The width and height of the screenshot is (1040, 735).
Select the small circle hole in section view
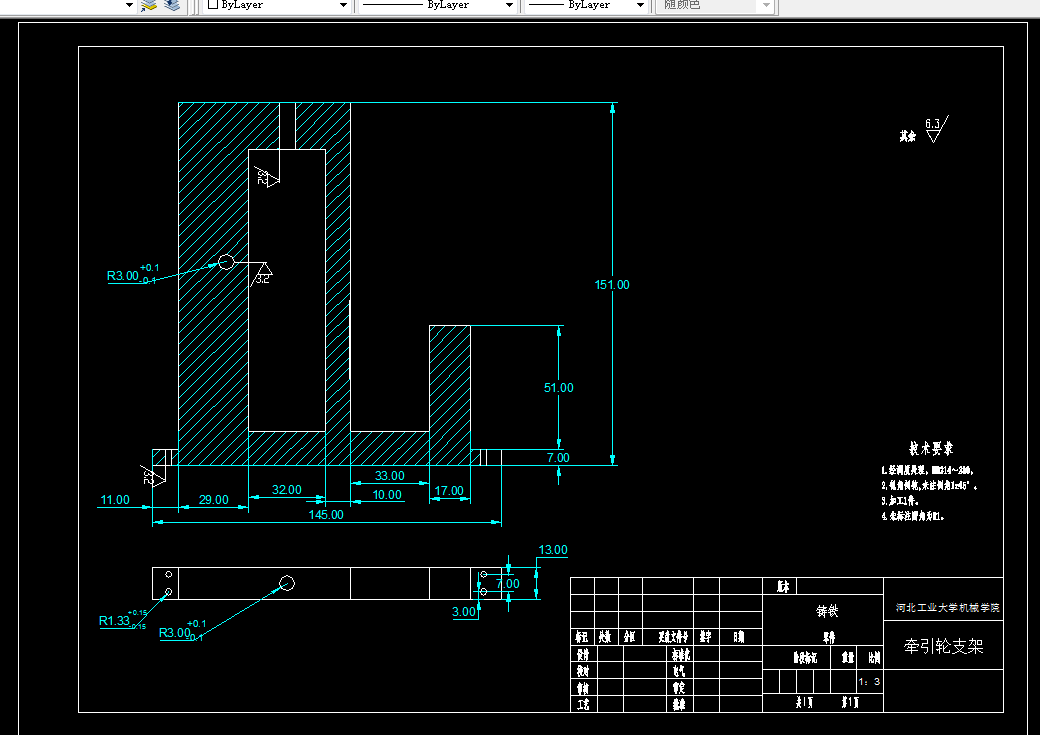[226, 262]
